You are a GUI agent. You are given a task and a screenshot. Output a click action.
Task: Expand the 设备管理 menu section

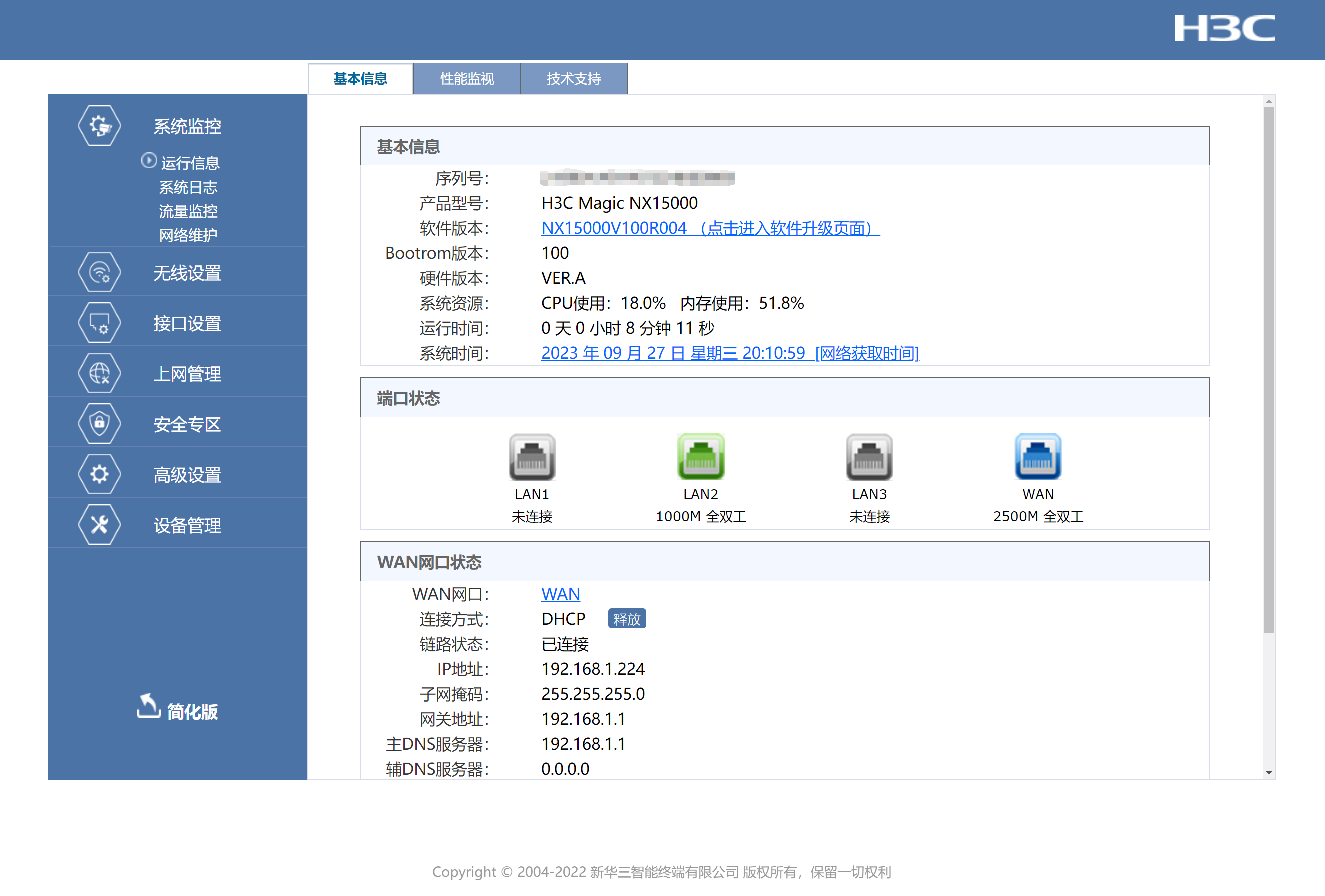(187, 525)
